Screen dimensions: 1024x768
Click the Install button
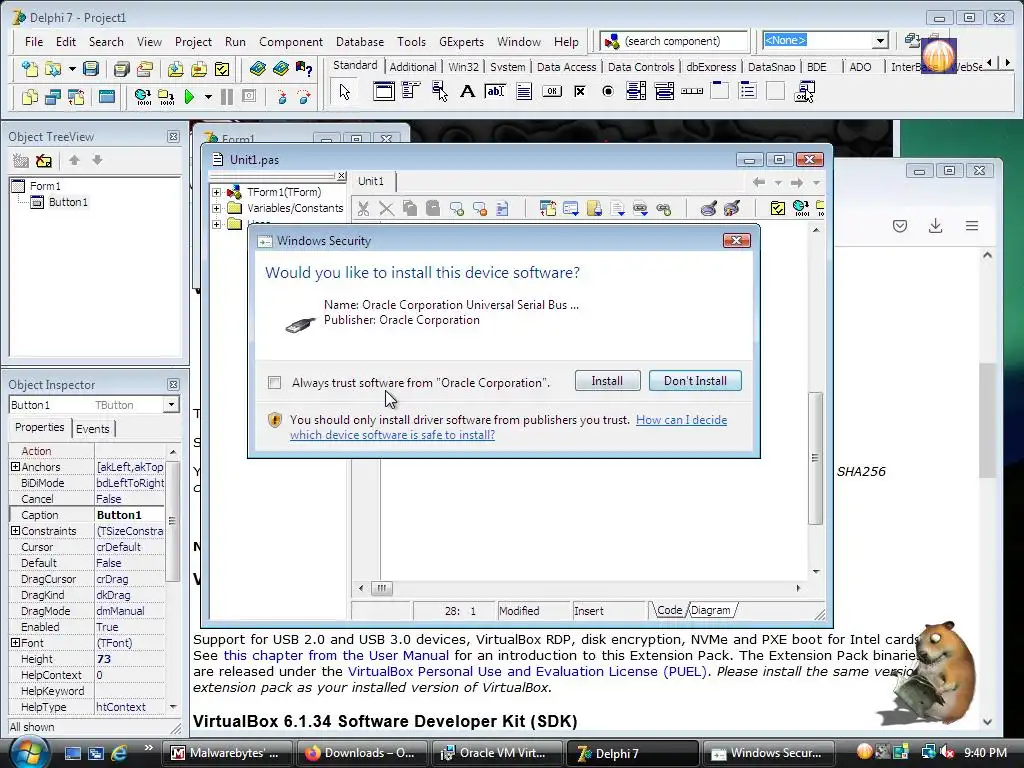coord(607,381)
